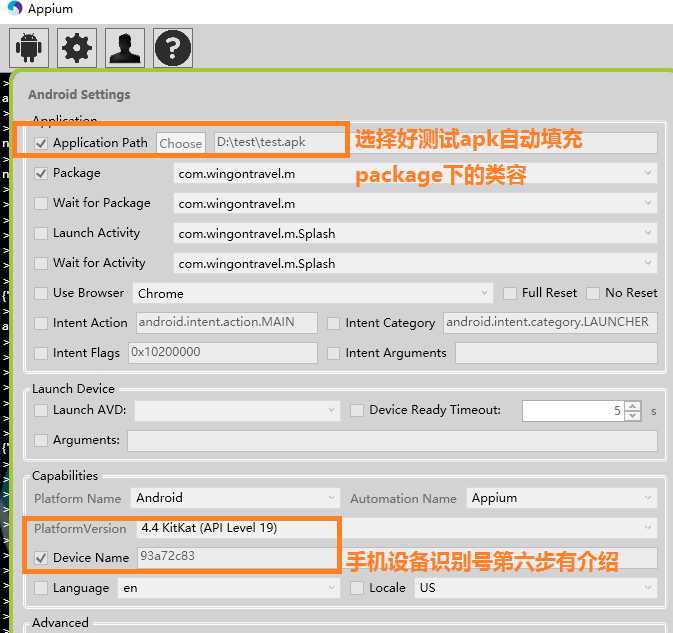Tick the Device Ready Timeout checkbox

pyautogui.click(x=357, y=410)
